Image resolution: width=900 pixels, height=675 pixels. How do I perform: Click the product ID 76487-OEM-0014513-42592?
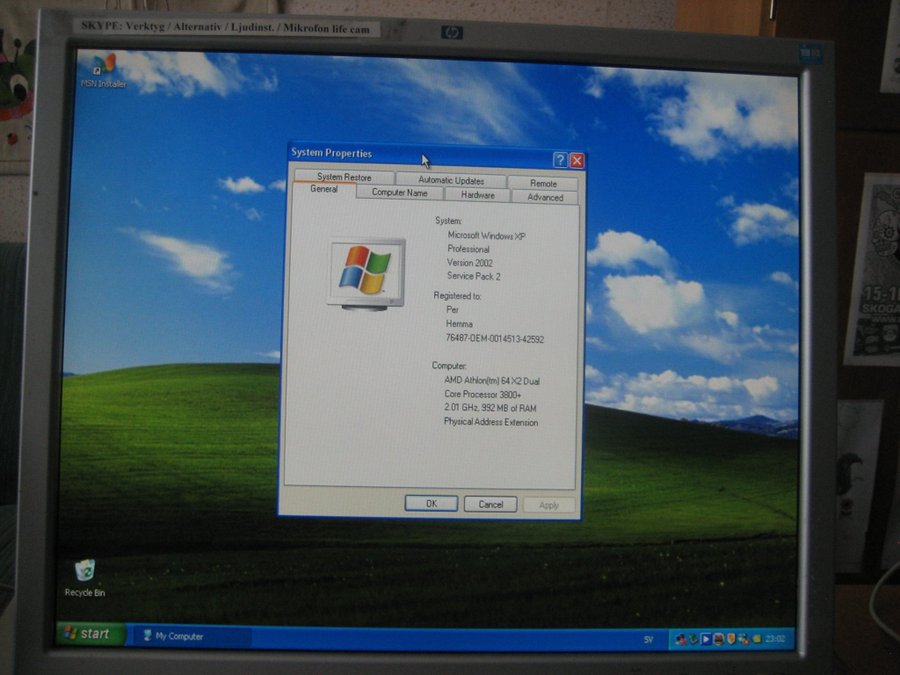(x=495, y=339)
